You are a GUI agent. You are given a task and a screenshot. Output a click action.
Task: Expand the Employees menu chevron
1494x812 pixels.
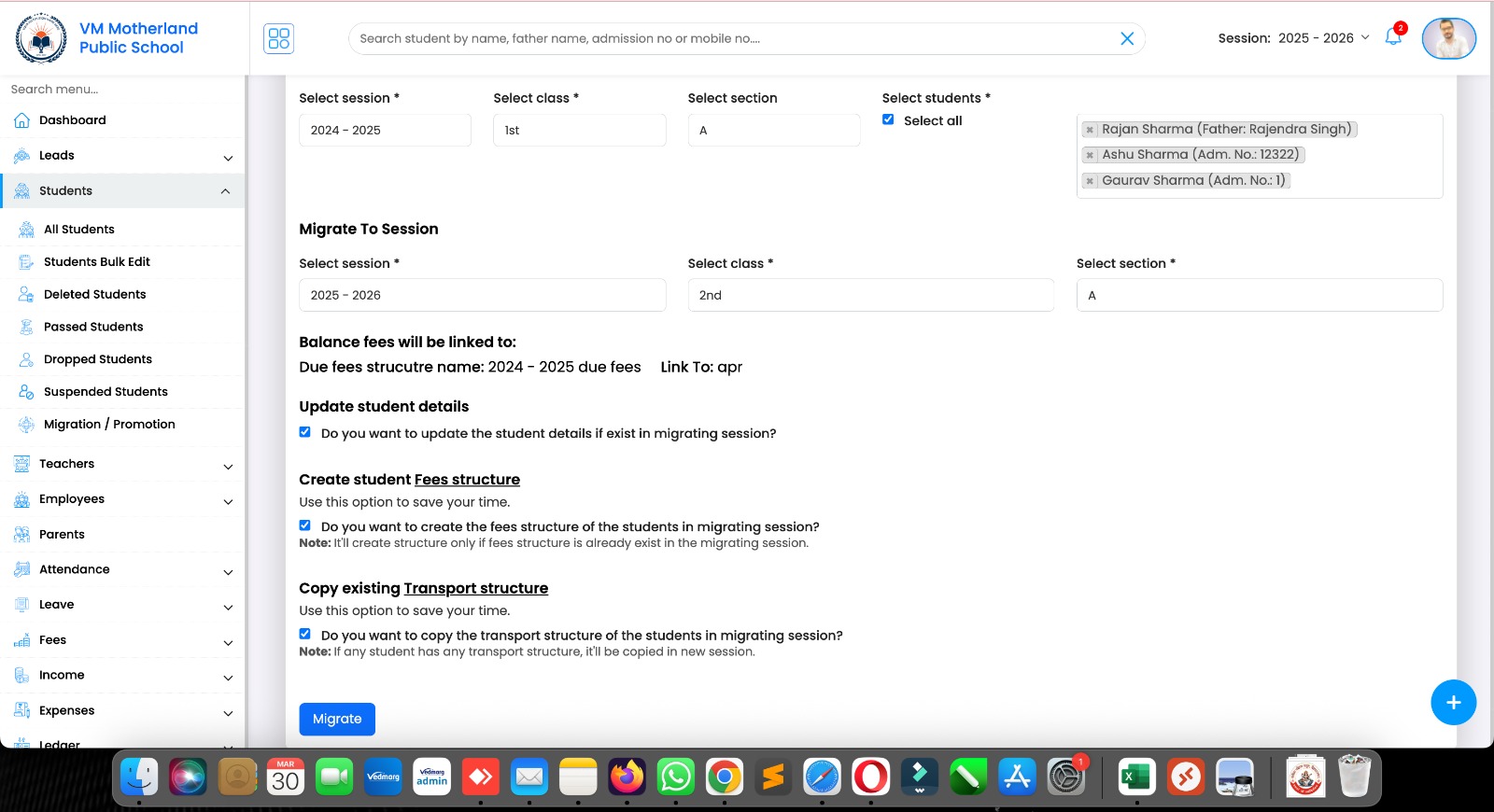pyautogui.click(x=228, y=501)
